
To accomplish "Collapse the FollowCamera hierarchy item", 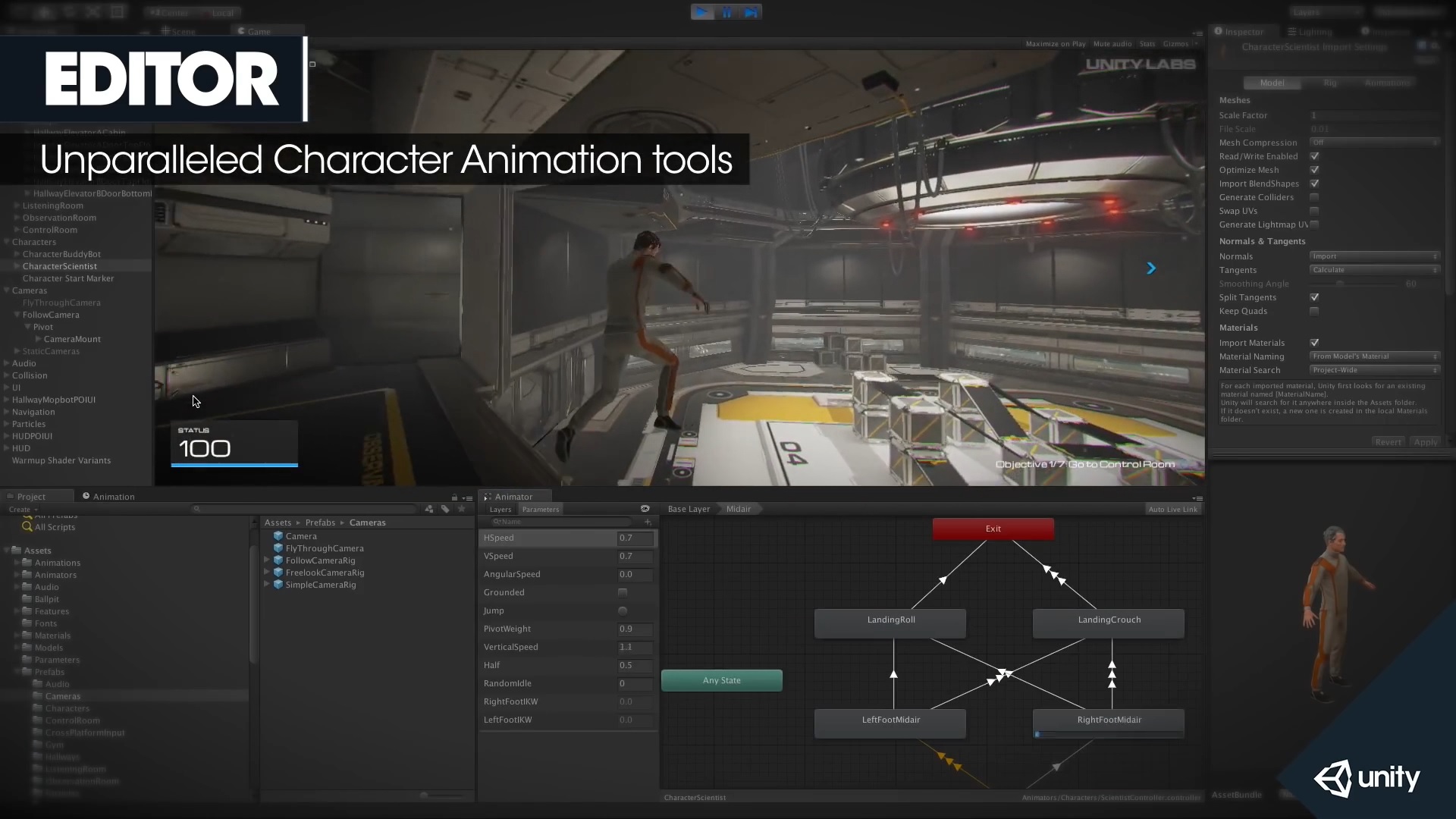I will coord(17,315).
